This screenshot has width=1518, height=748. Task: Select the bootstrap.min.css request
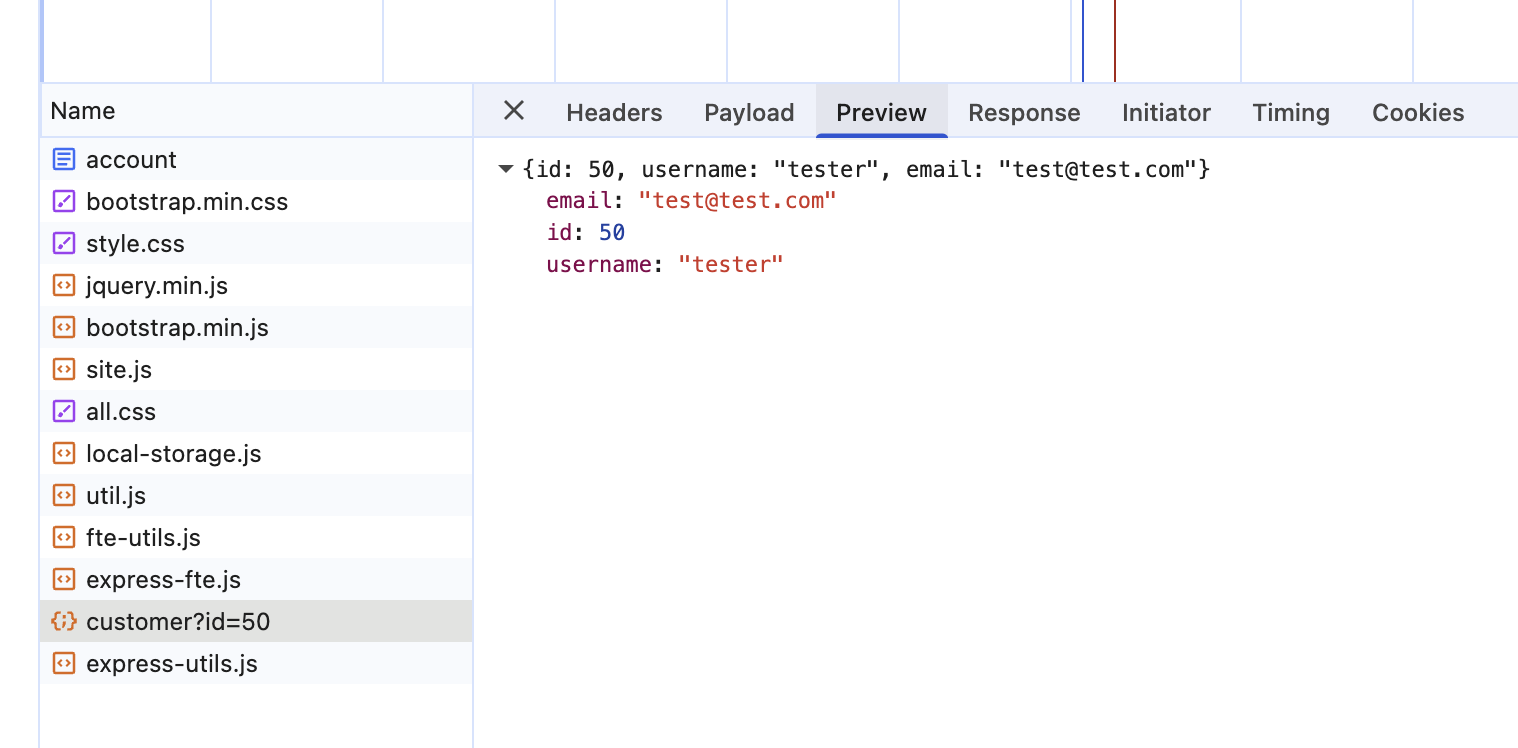point(256,201)
